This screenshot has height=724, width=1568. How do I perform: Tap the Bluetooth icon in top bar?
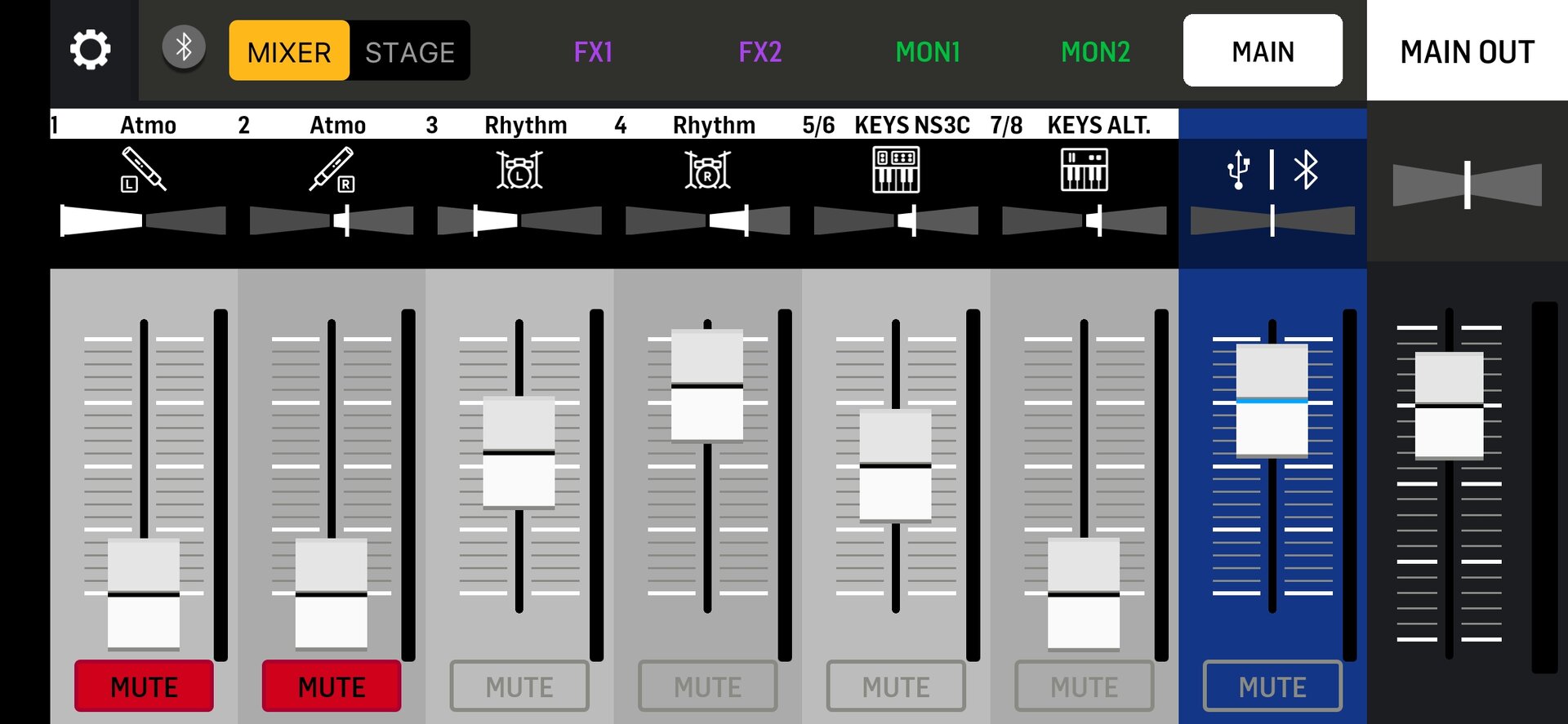(184, 47)
